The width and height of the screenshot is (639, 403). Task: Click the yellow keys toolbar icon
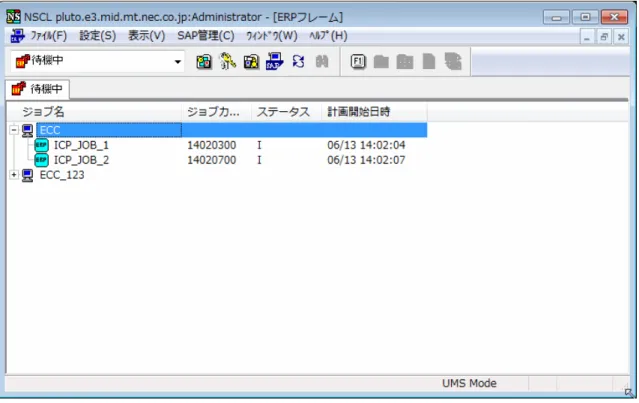coord(227,62)
